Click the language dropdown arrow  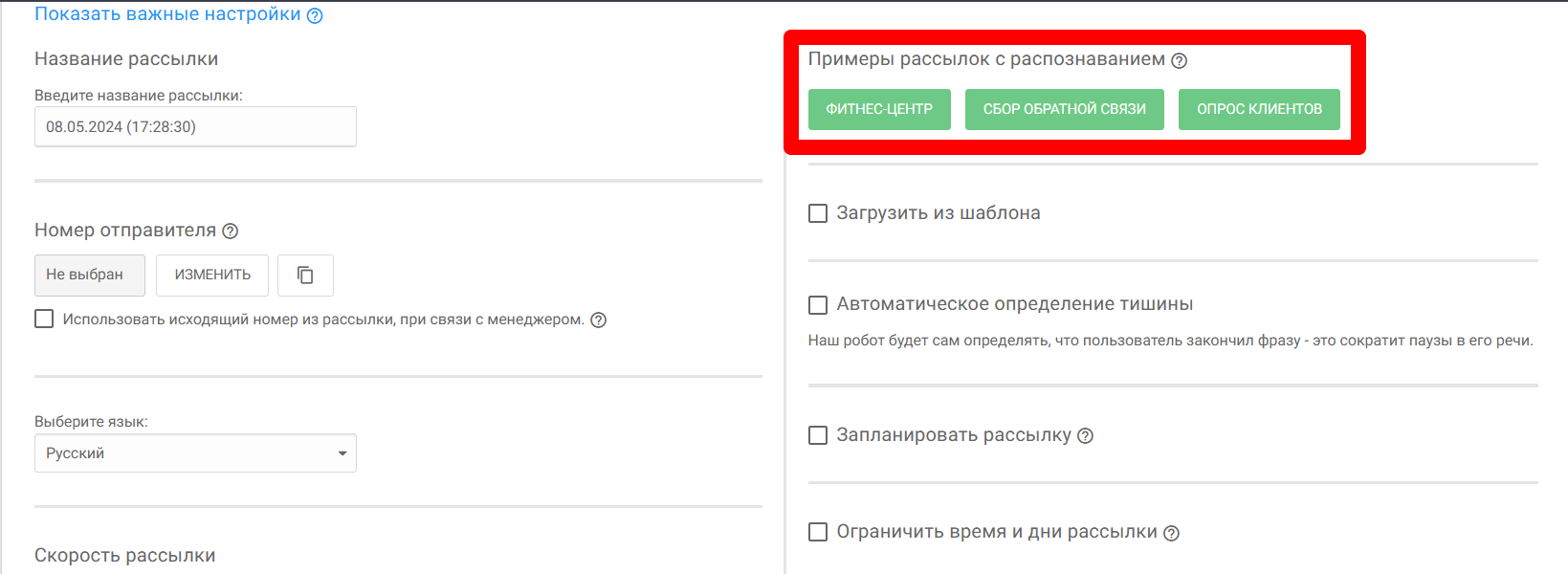(x=342, y=453)
